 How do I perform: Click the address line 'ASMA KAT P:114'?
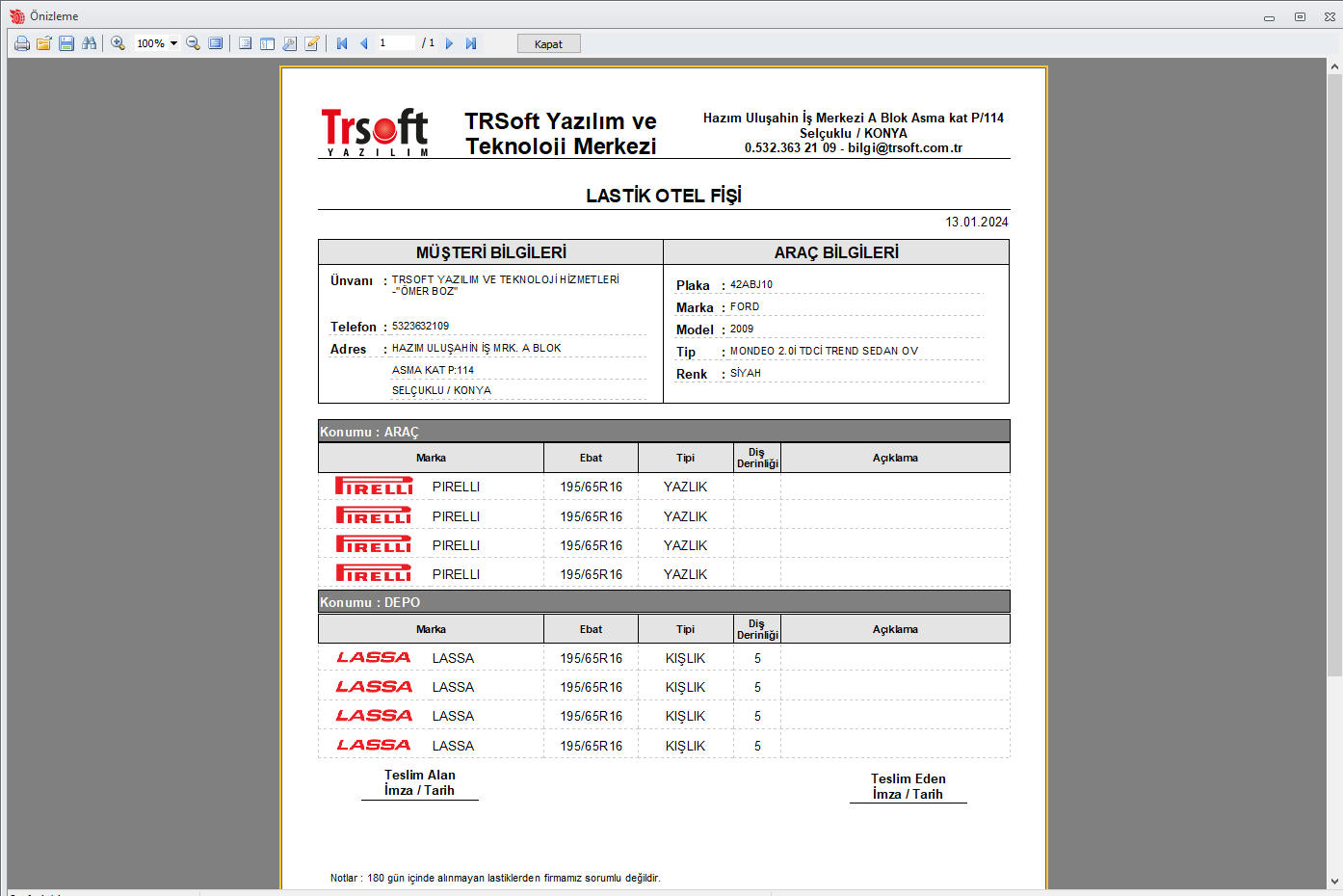tap(433, 371)
